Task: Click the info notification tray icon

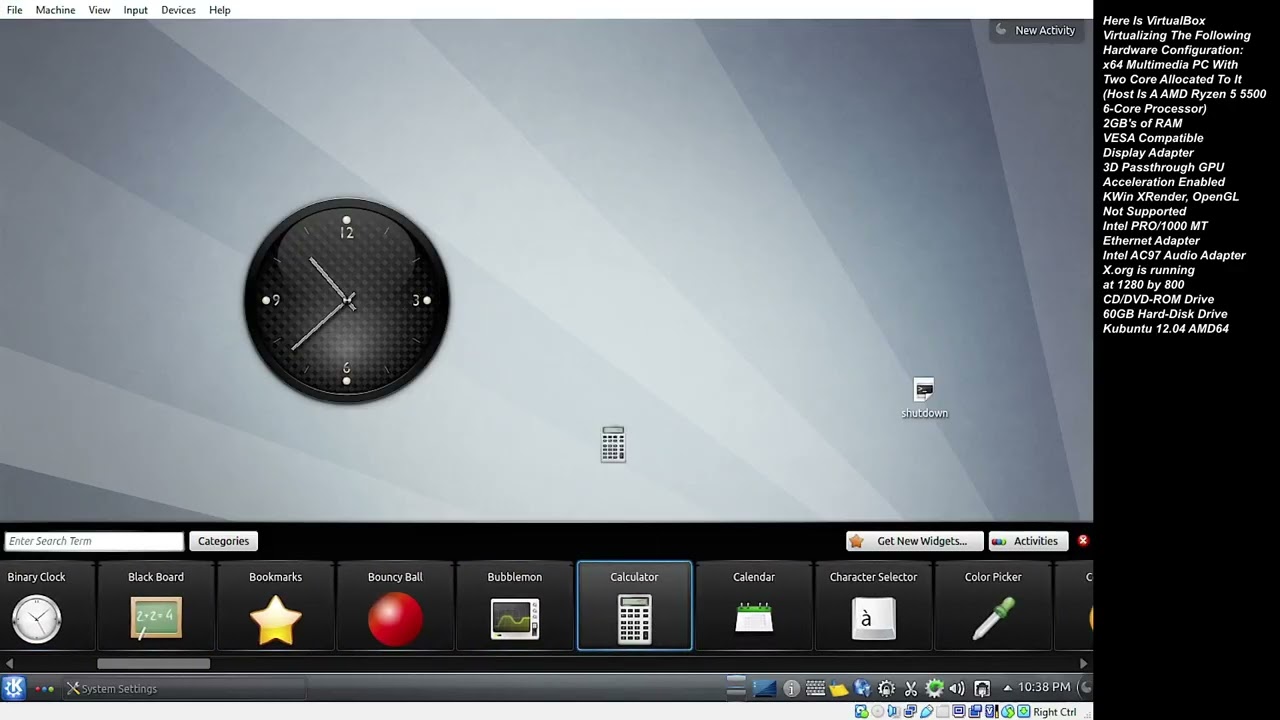Action: coord(791,688)
